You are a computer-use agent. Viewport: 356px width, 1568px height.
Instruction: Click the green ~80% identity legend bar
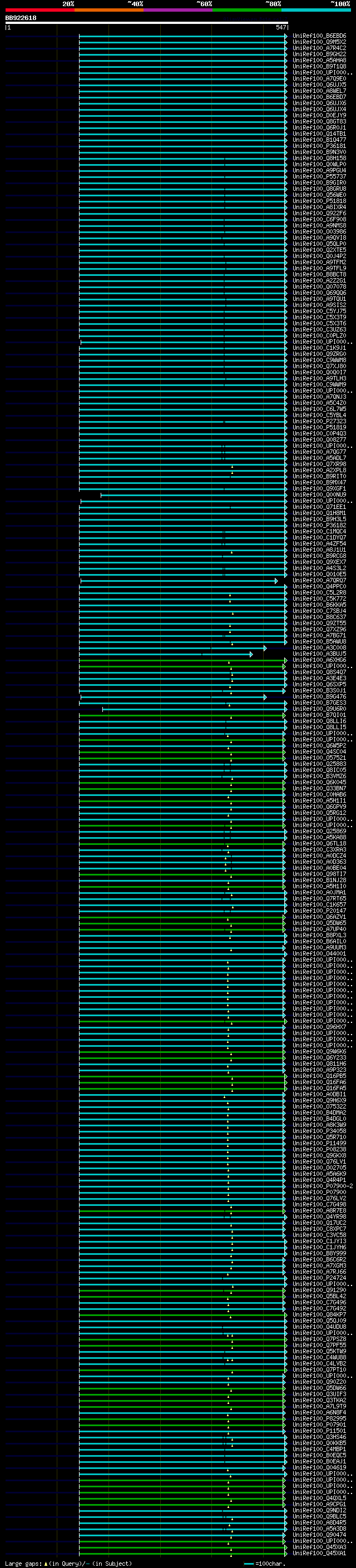247,10
